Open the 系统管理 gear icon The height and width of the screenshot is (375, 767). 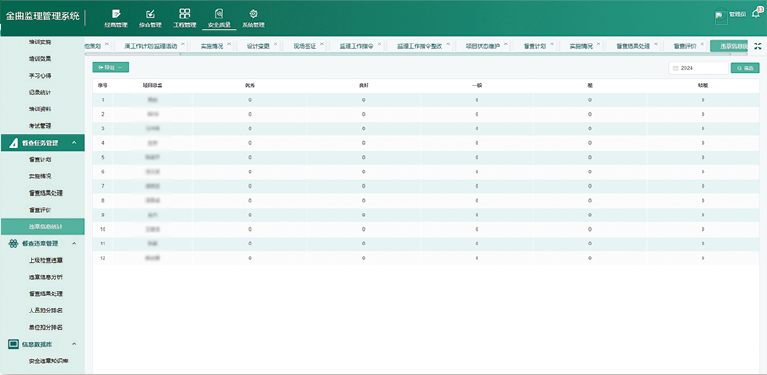click(x=253, y=18)
